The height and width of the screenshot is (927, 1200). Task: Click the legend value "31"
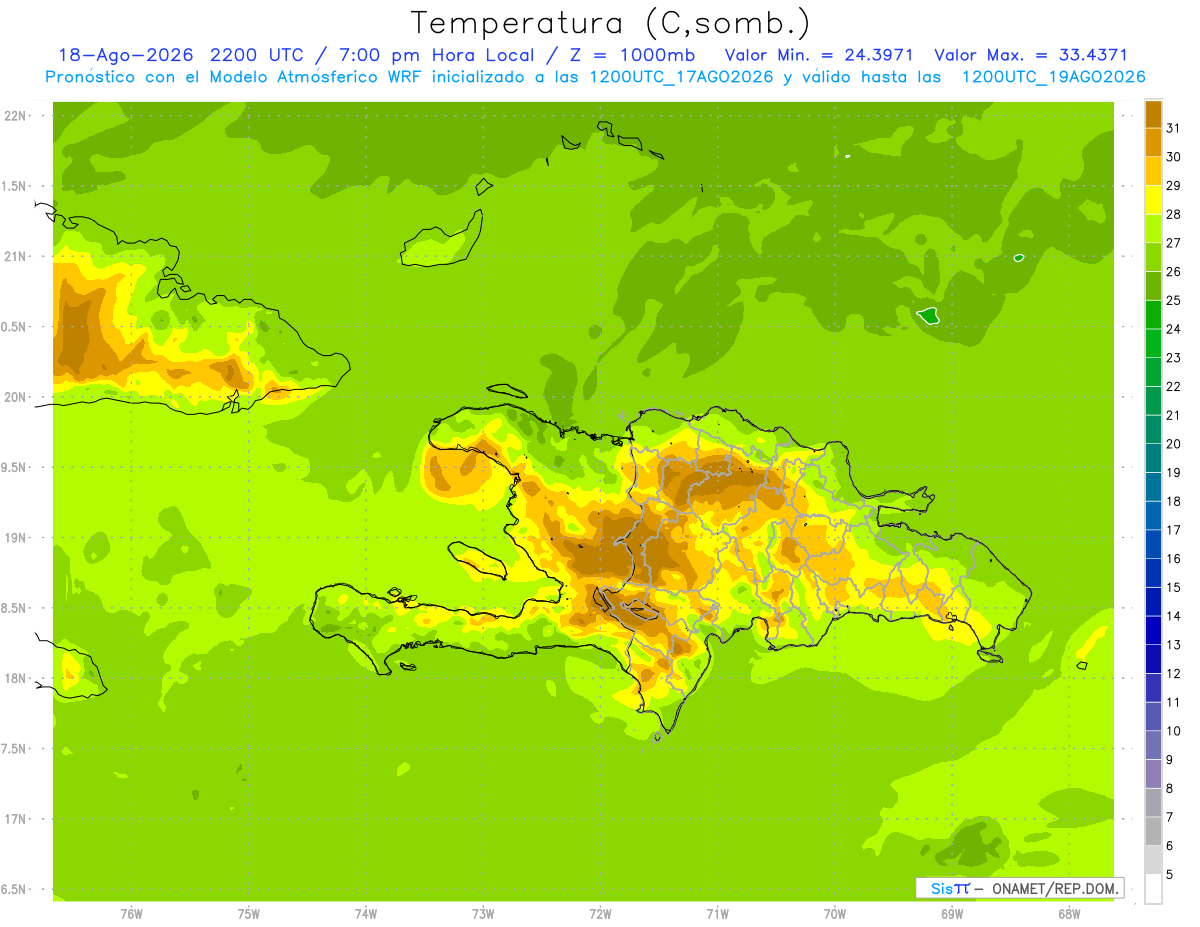tap(1174, 128)
